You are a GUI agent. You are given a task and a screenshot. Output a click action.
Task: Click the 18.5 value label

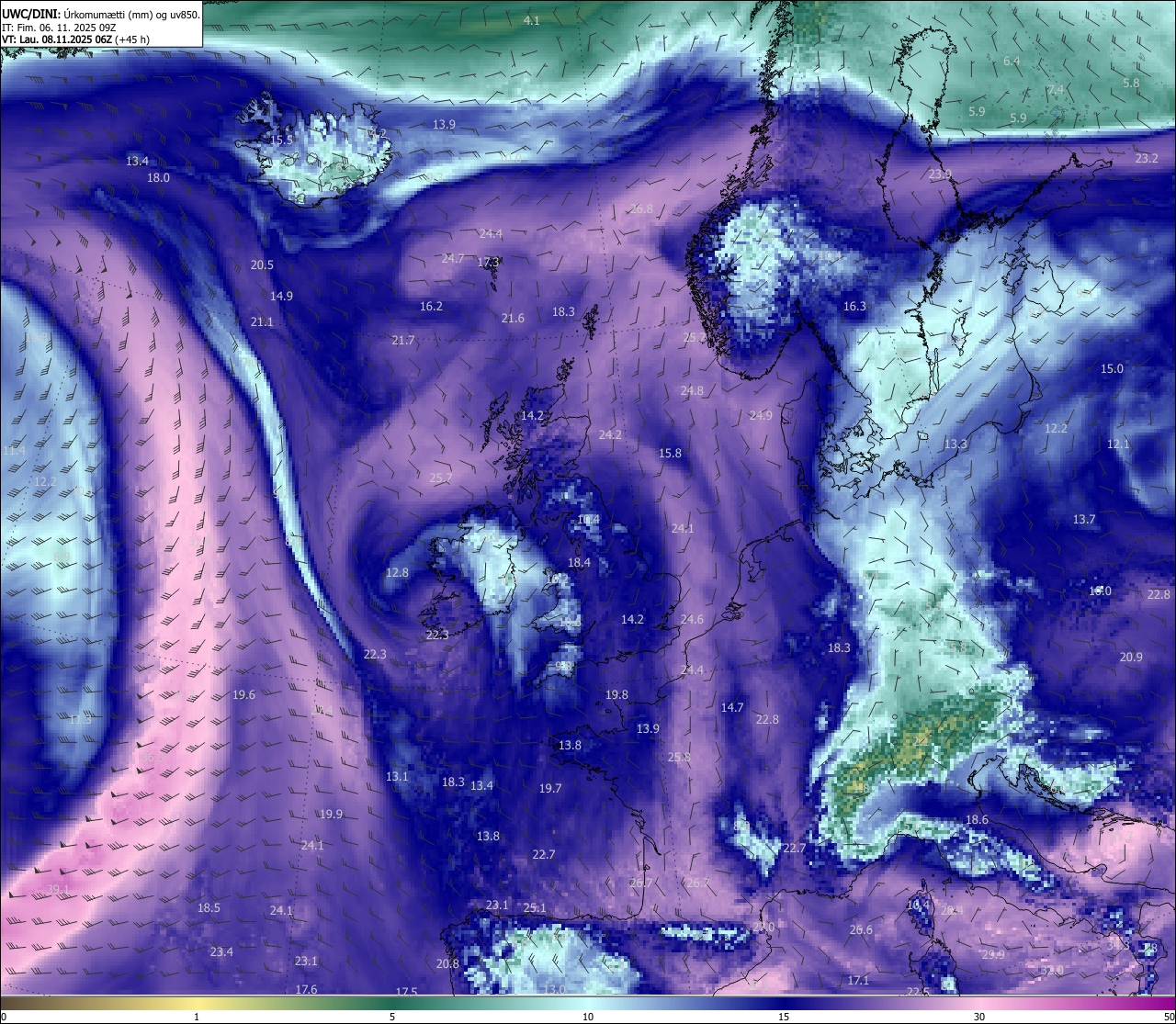coord(209,907)
